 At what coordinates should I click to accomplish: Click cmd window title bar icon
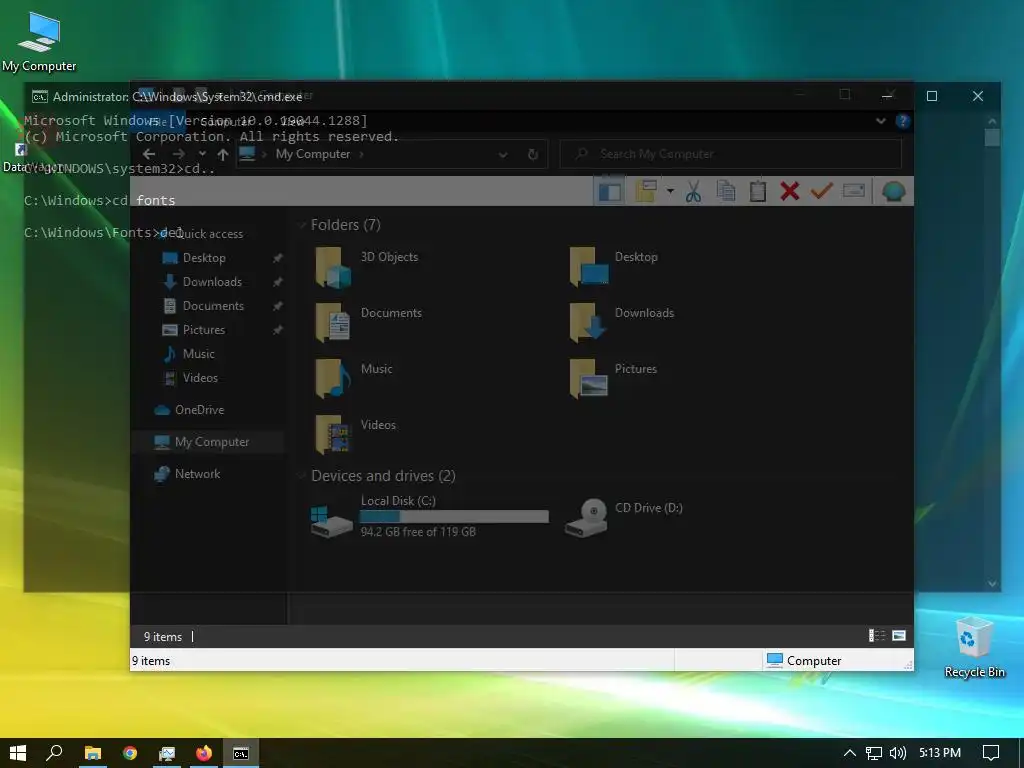[x=39, y=97]
